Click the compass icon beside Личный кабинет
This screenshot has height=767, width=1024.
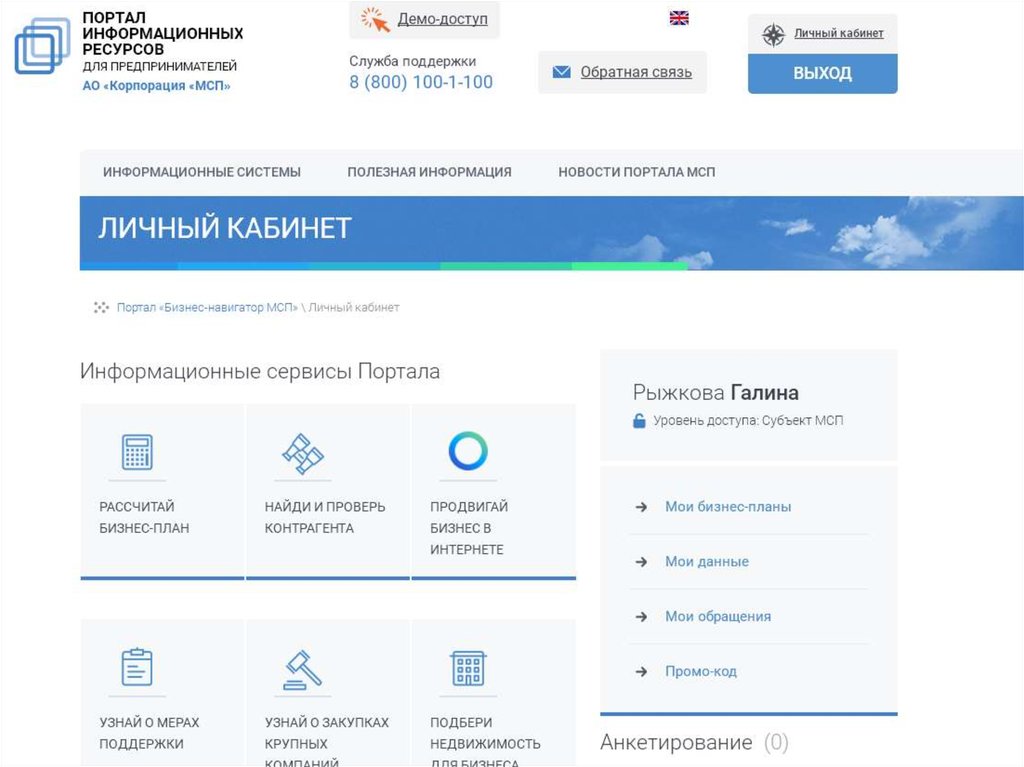click(773, 34)
